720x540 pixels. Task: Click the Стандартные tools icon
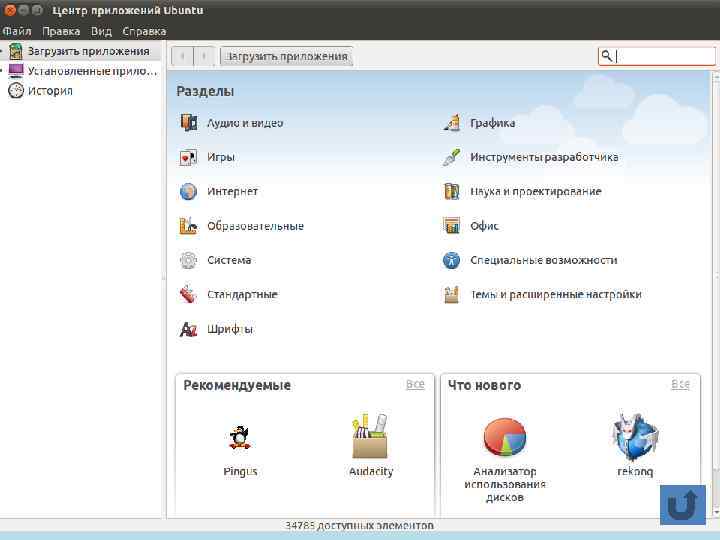click(188, 294)
